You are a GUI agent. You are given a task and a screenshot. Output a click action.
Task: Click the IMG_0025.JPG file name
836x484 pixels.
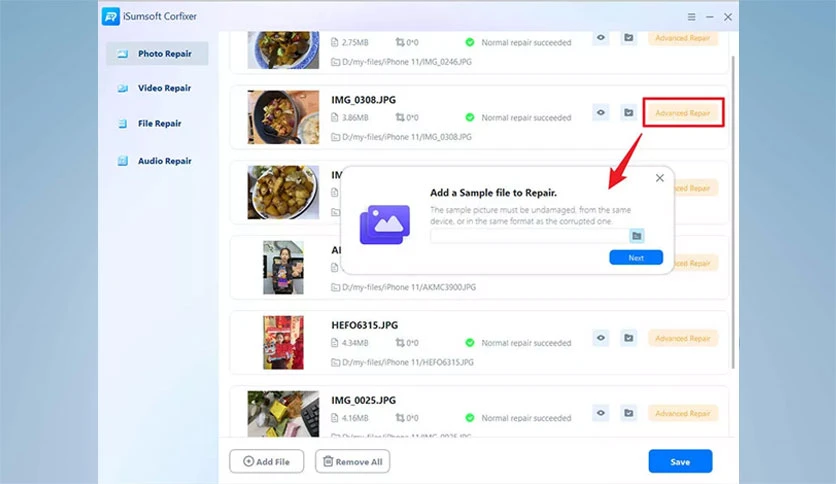(364, 400)
